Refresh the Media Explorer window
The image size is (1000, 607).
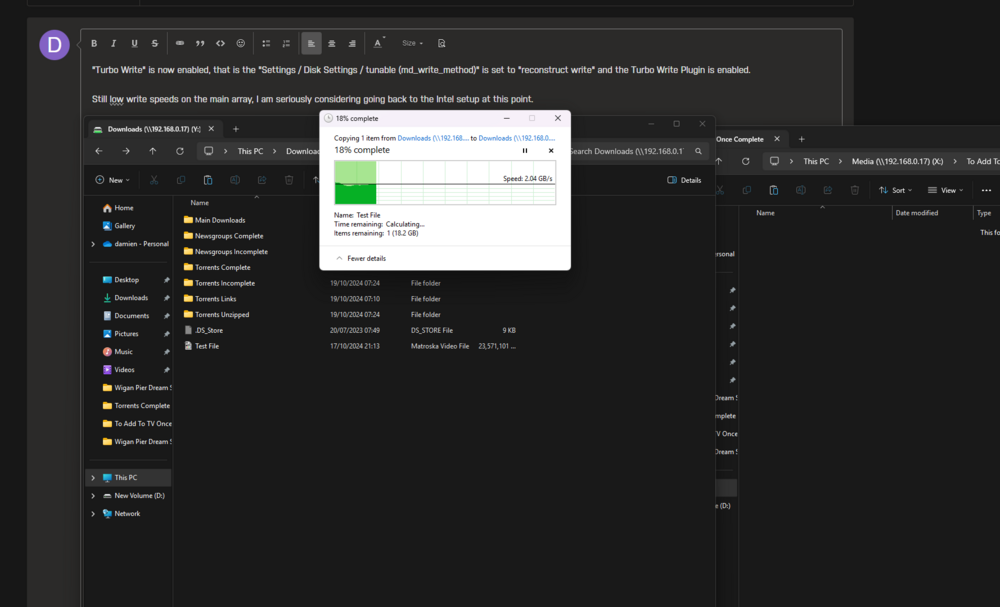[746, 161]
